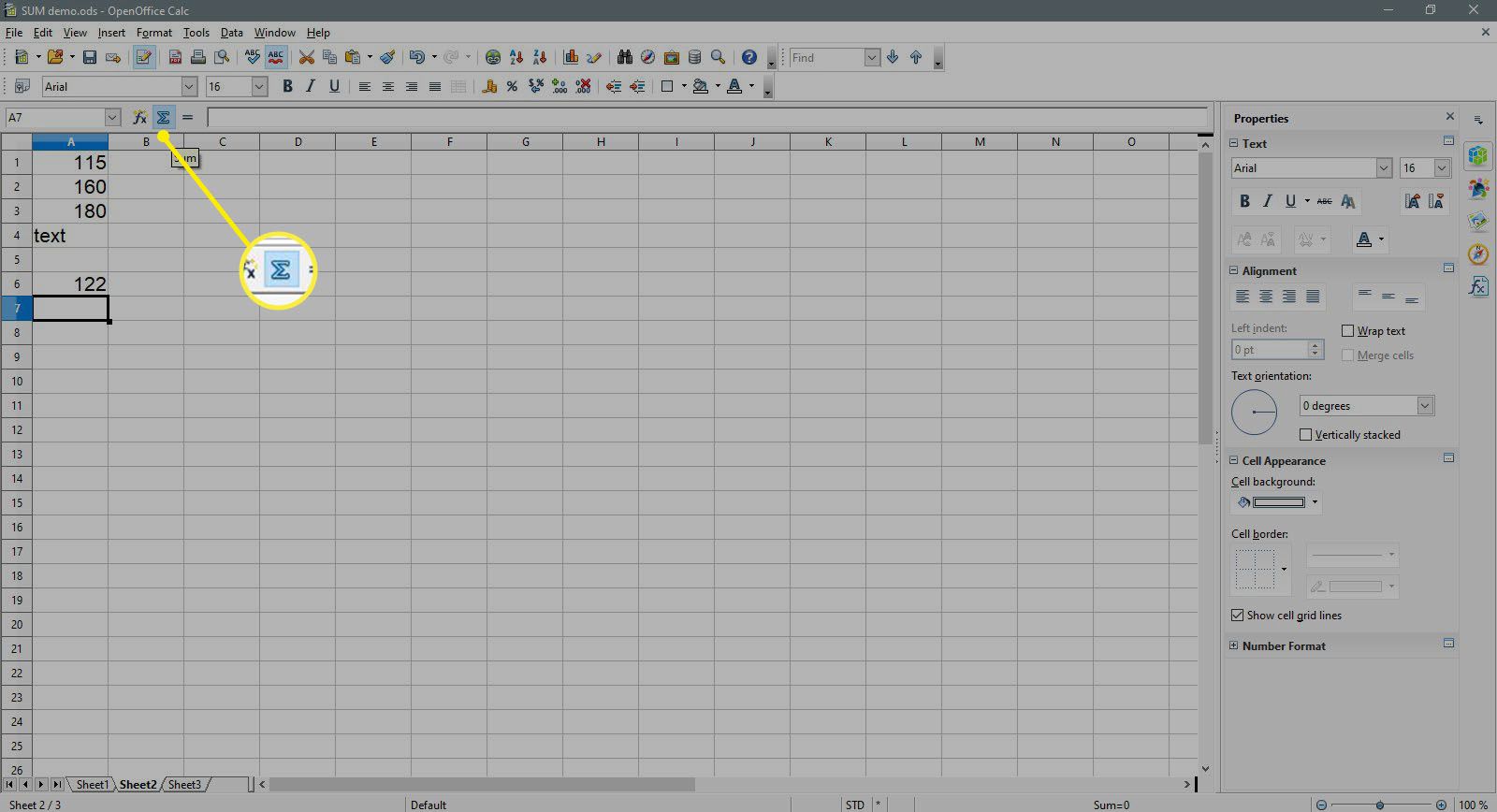Find next with the down arrow button
The width and height of the screenshot is (1497, 812).
[x=893, y=57]
